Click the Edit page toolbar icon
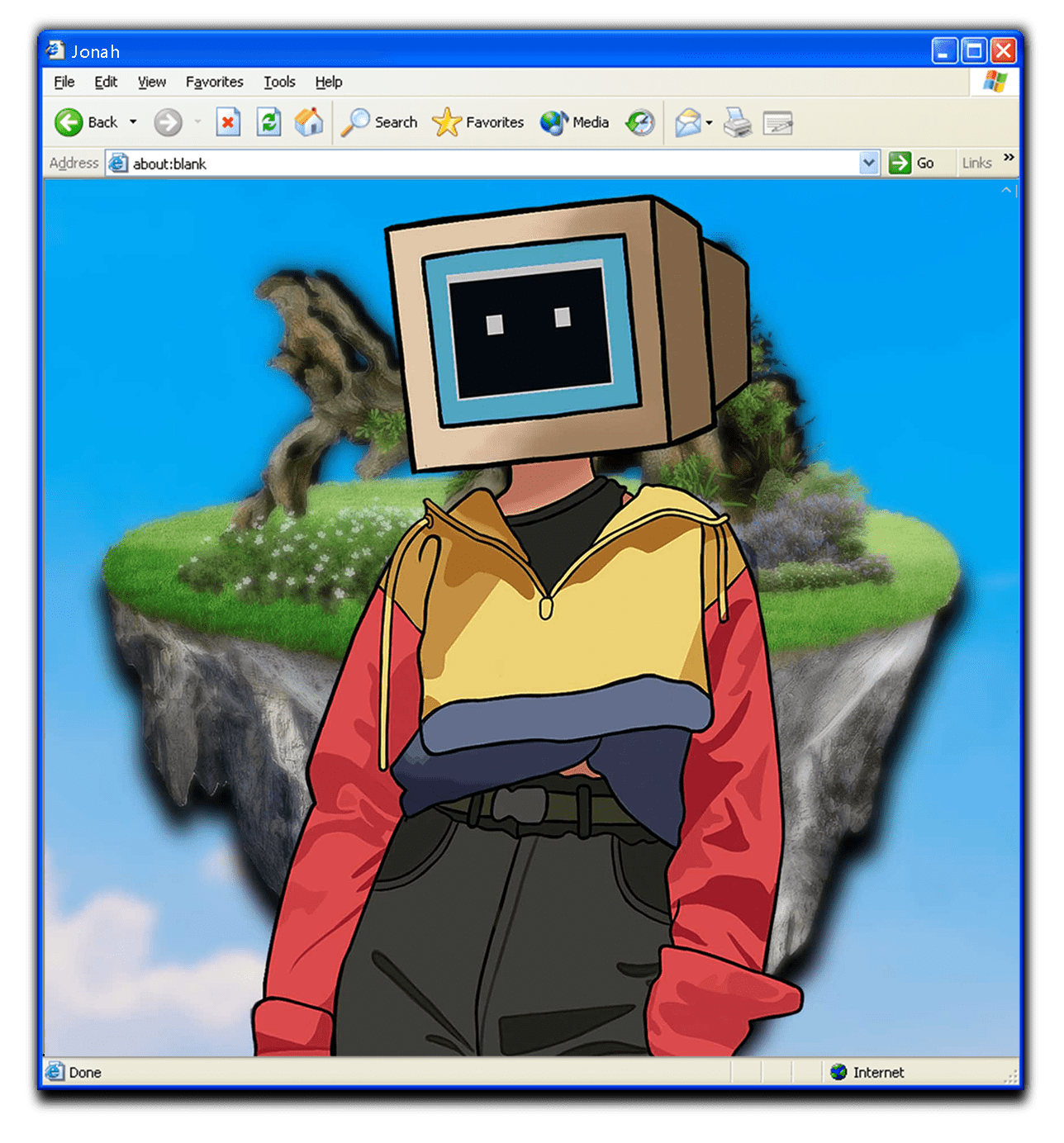 point(777,123)
